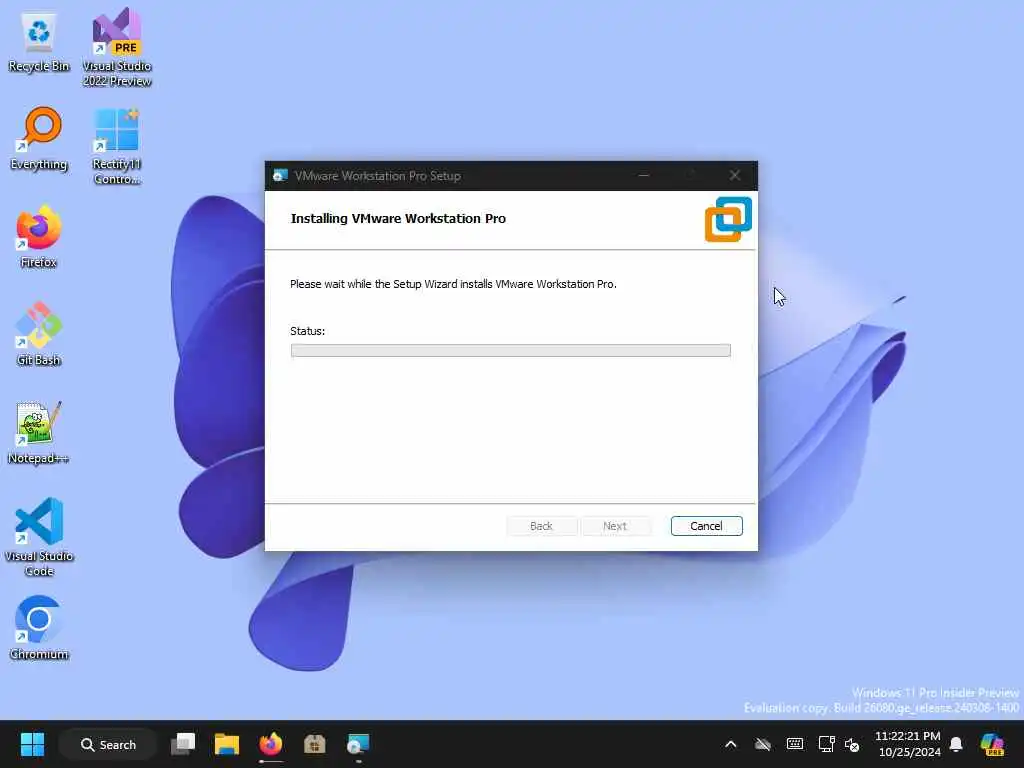Image resolution: width=1024 pixels, height=768 pixels.
Task: Open Task View from the taskbar
Action: 183,744
